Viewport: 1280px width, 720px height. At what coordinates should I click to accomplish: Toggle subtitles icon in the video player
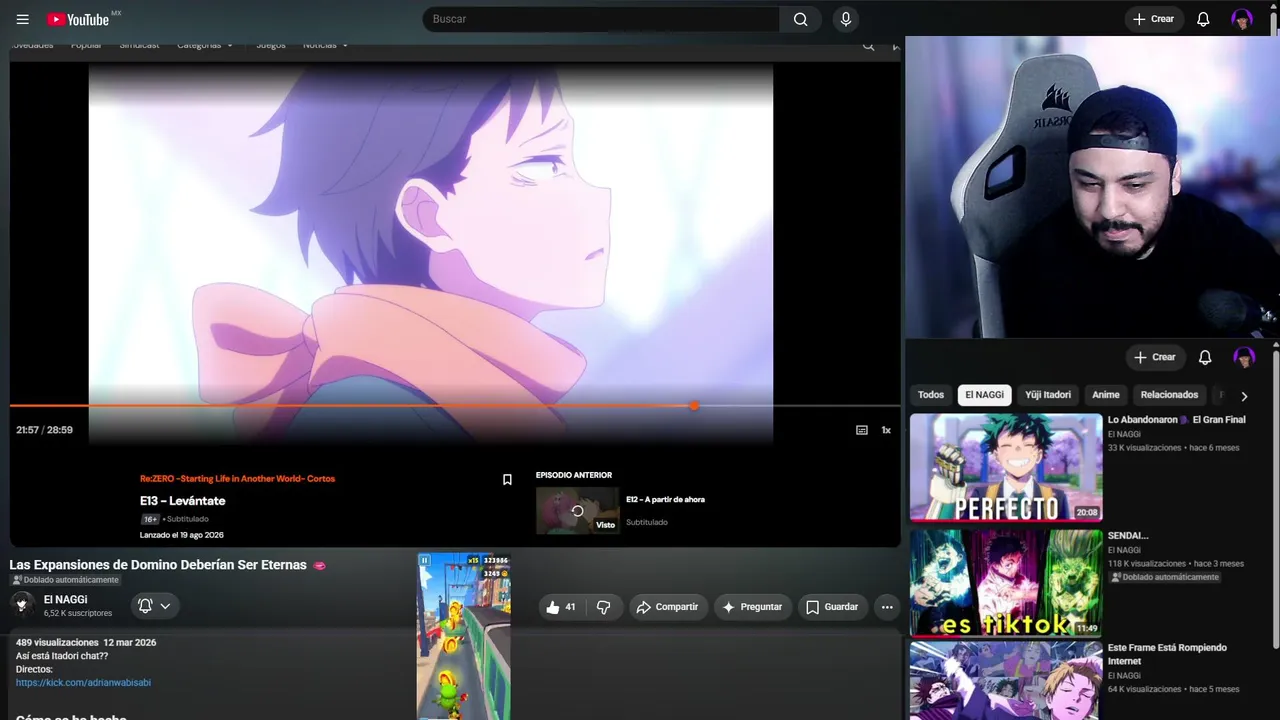pos(862,430)
